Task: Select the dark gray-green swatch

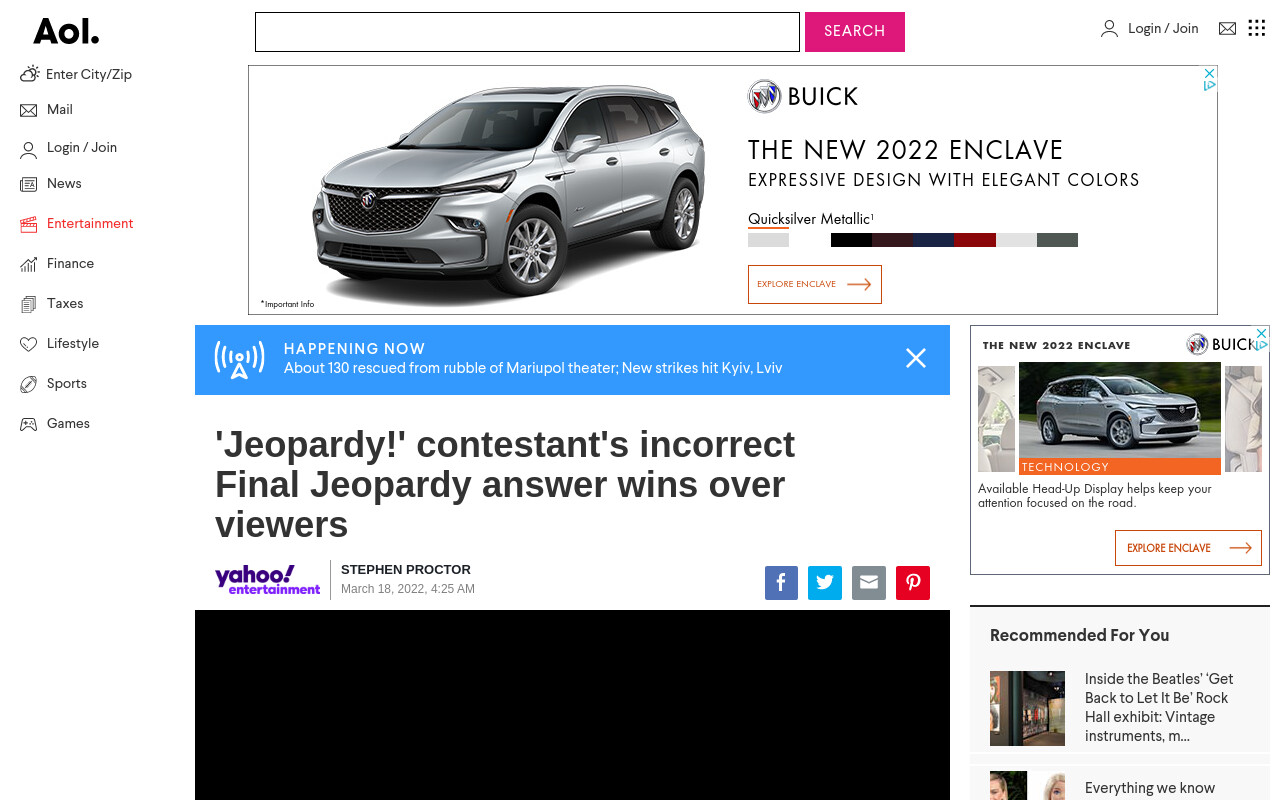Action: click(1057, 240)
